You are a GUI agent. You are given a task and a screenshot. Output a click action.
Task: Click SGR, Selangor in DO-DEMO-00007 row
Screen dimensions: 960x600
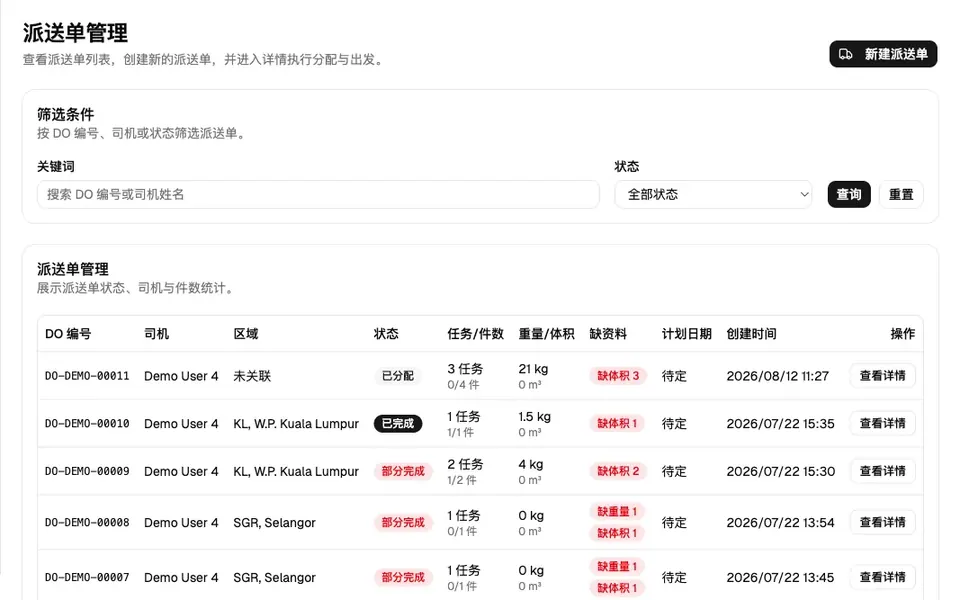pyautogui.click(x=274, y=577)
